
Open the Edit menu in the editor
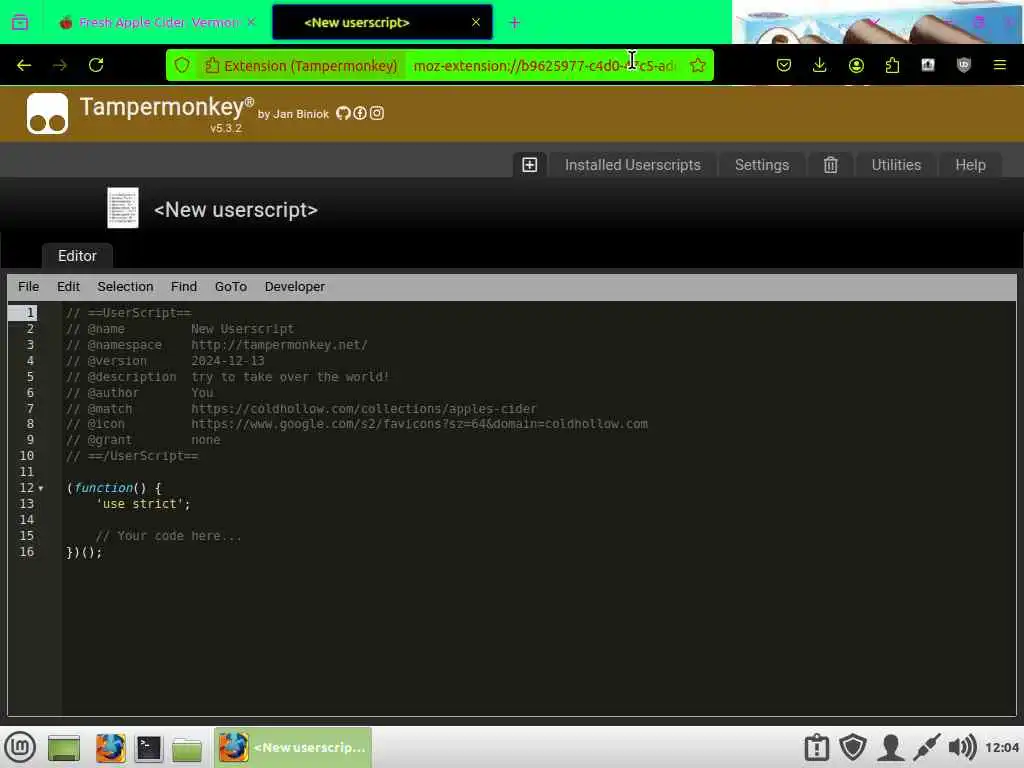68,287
